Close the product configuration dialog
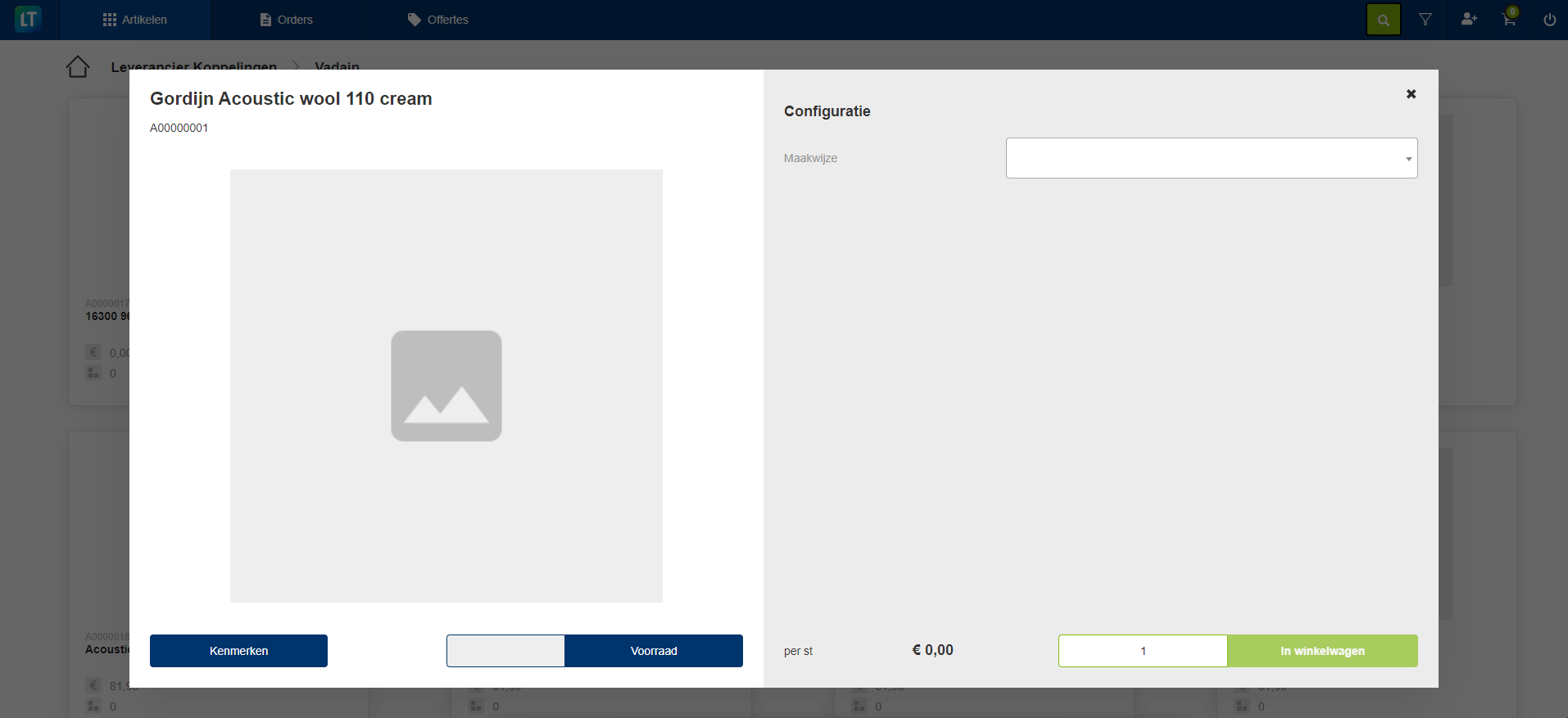Viewport: 1568px width, 718px height. (1411, 94)
